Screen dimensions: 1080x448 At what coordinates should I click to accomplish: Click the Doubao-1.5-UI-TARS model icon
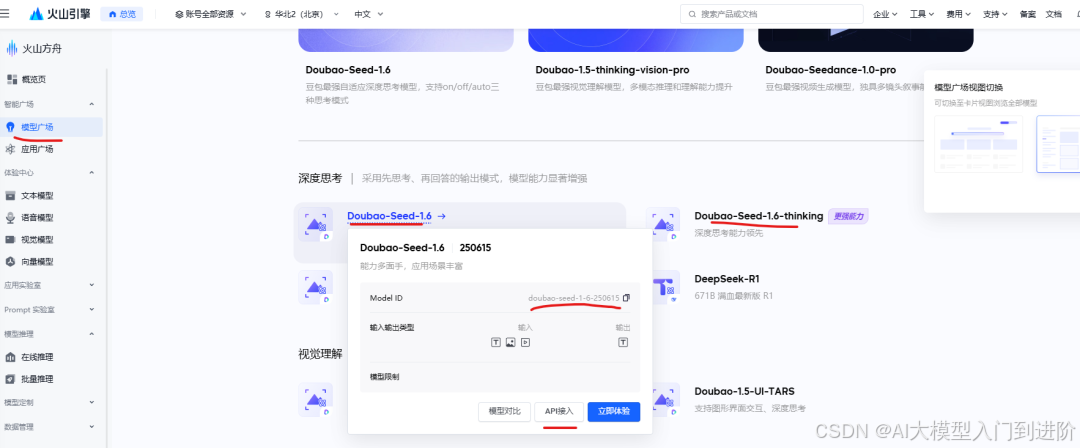pyautogui.click(x=663, y=400)
